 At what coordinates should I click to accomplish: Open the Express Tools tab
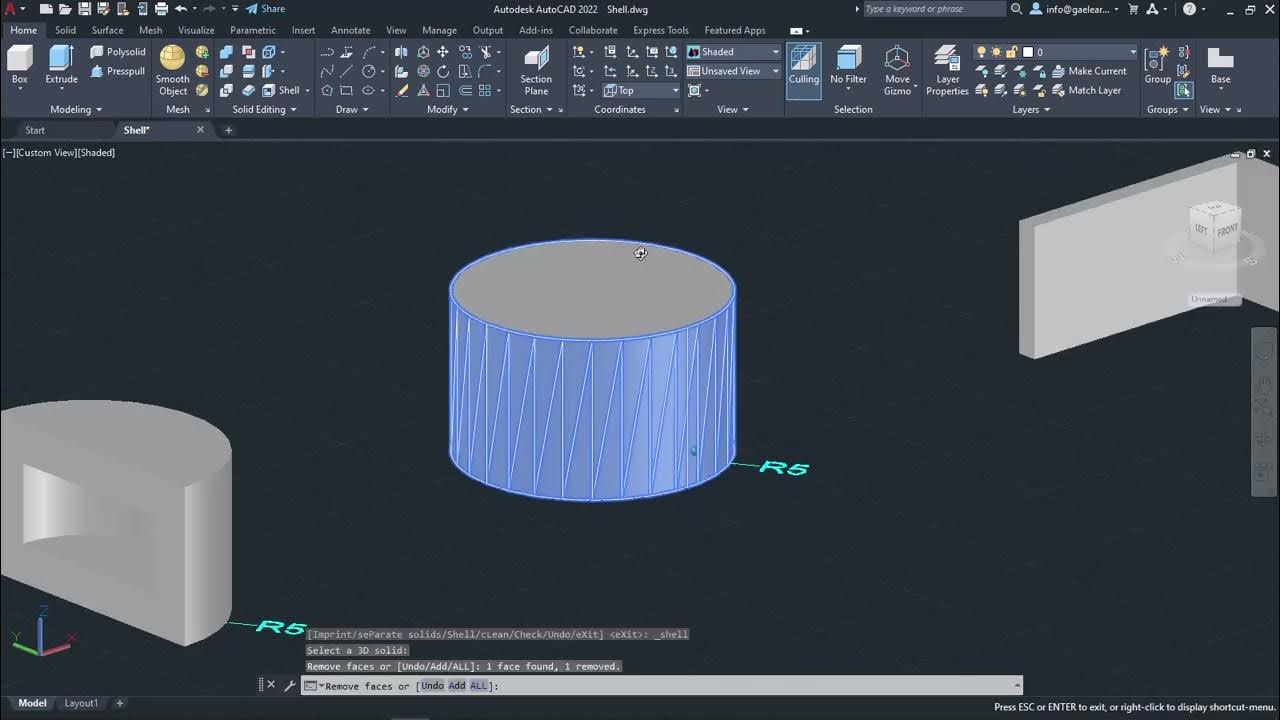point(661,30)
